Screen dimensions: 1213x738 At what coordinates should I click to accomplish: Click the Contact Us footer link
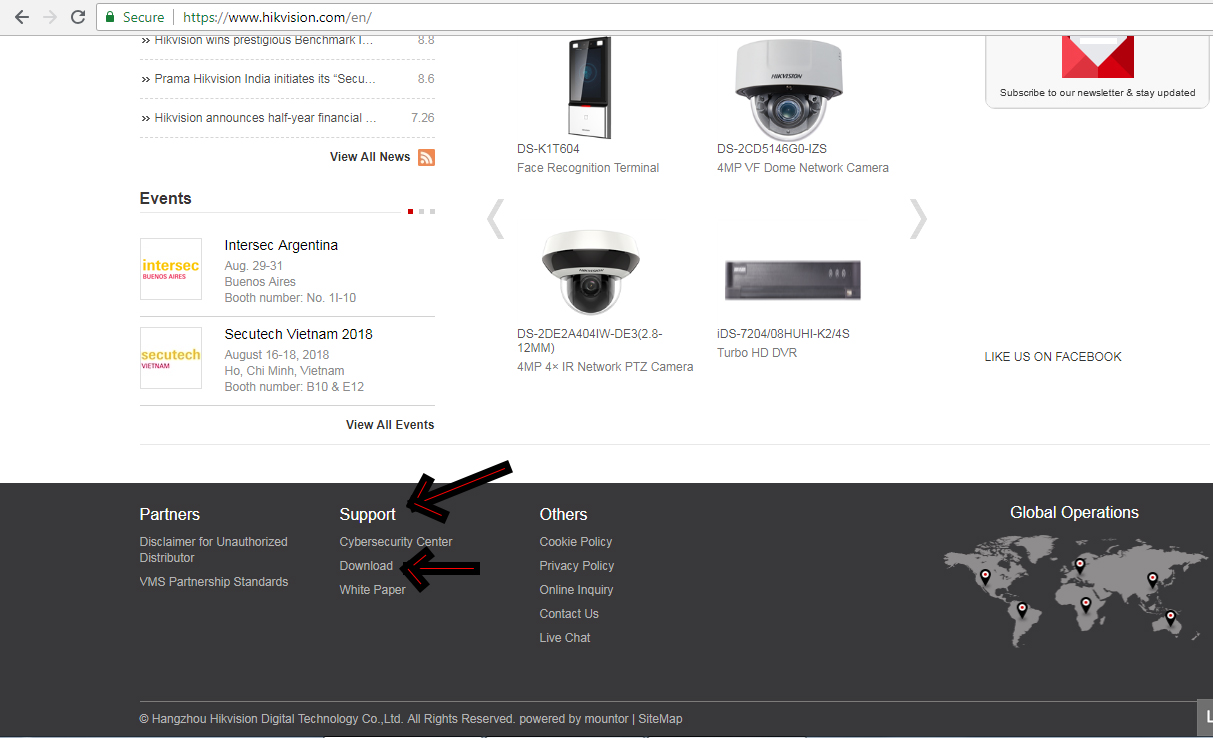click(x=569, y=614)
